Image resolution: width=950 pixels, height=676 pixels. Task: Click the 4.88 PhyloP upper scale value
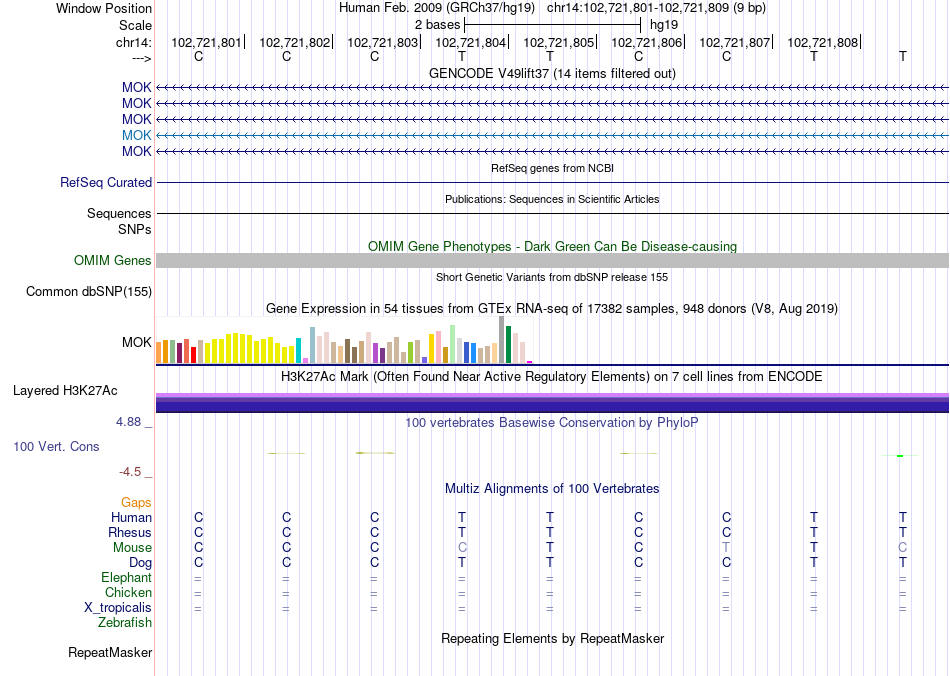(x=128, y=422)
